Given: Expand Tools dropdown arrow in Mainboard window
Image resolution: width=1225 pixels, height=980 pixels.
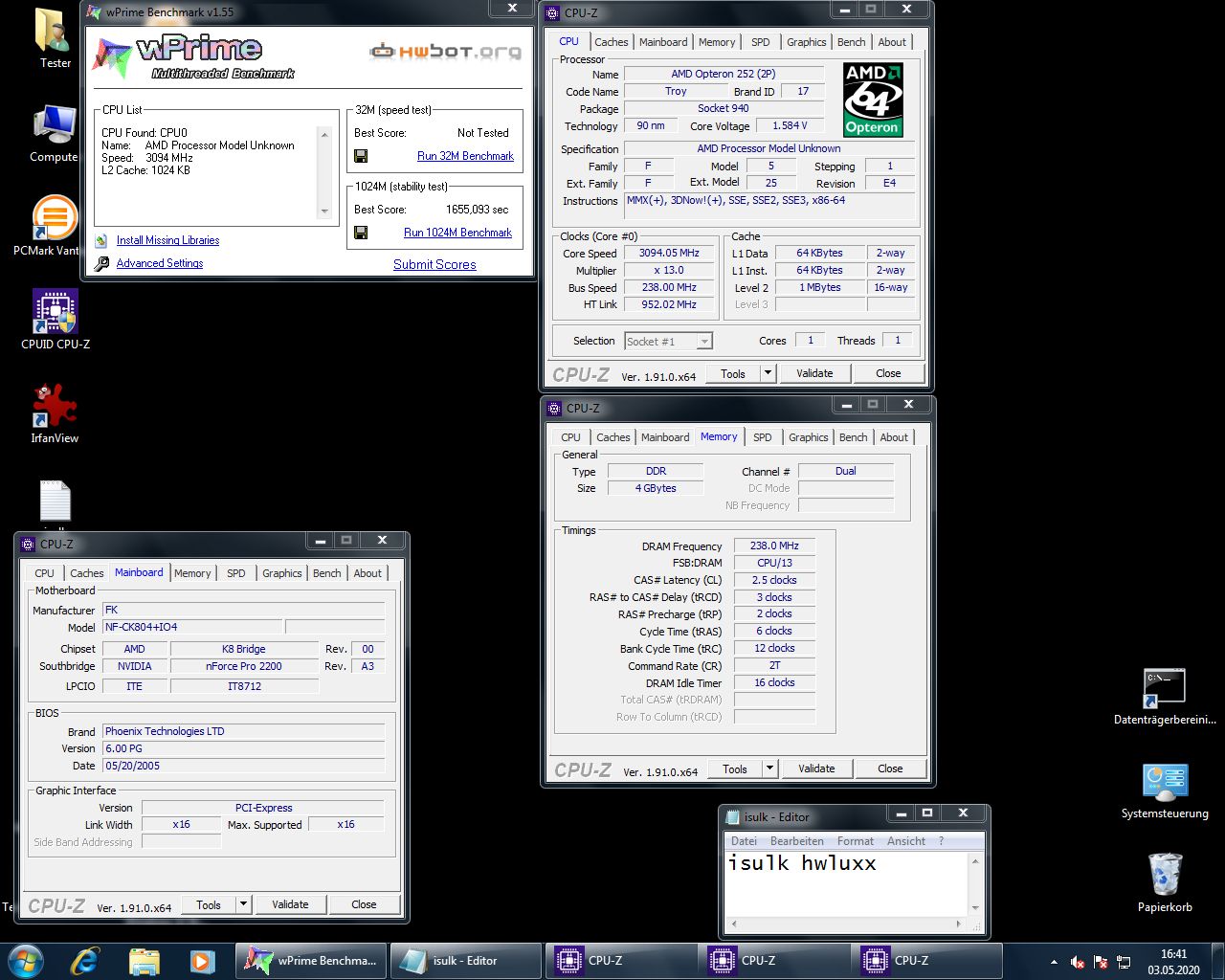Looking at the screenshot, I should [x=243, y=904].
